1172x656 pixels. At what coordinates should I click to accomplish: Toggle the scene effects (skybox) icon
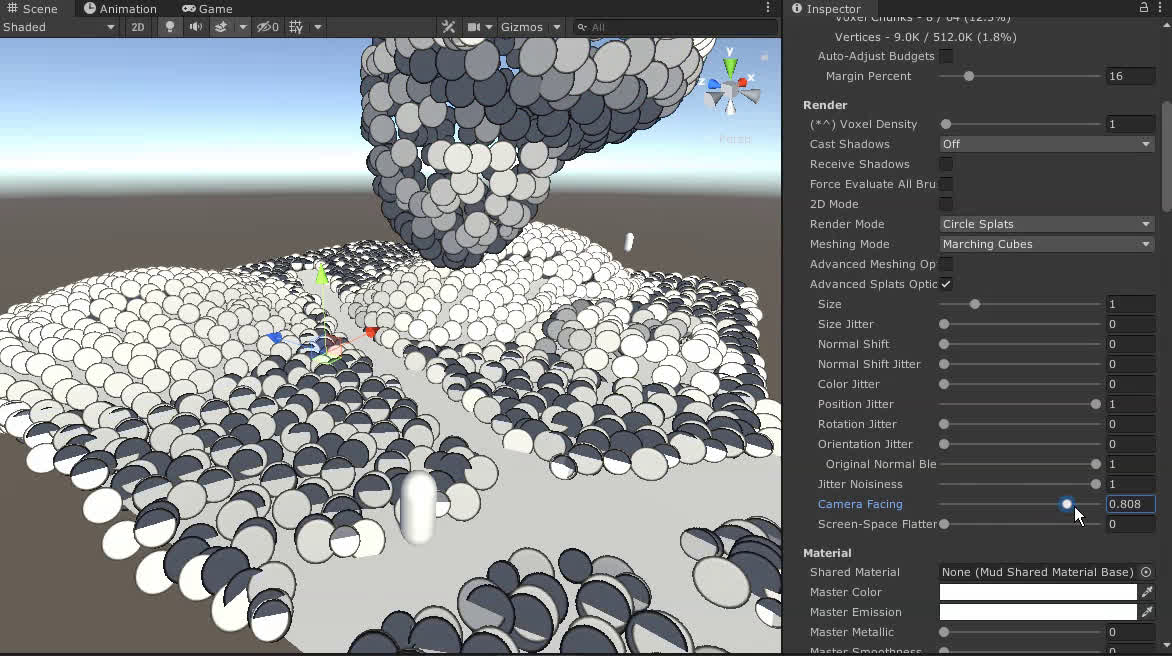(x=221, y=27)
